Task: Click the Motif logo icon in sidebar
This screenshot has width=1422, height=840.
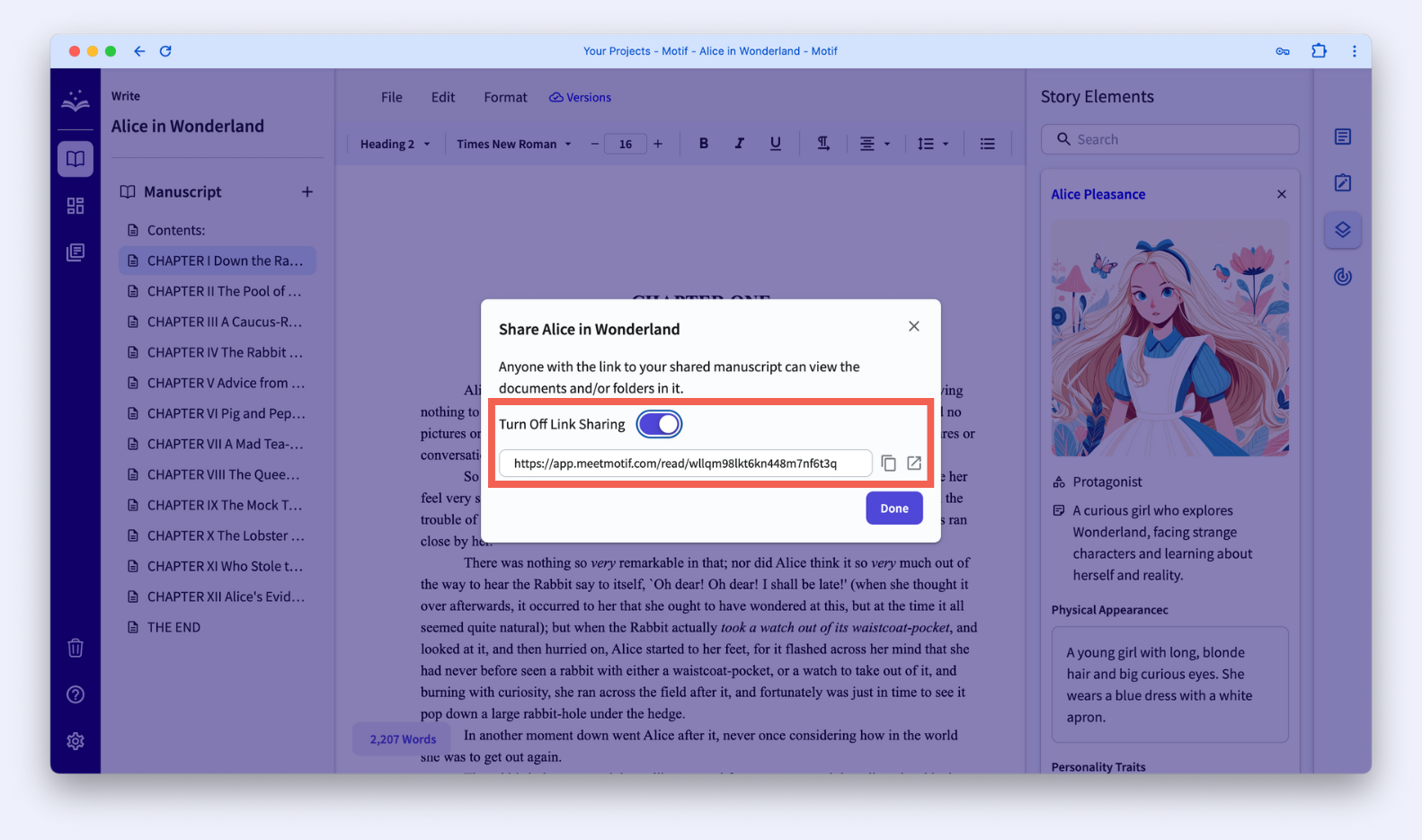Action: coord(76,101)
